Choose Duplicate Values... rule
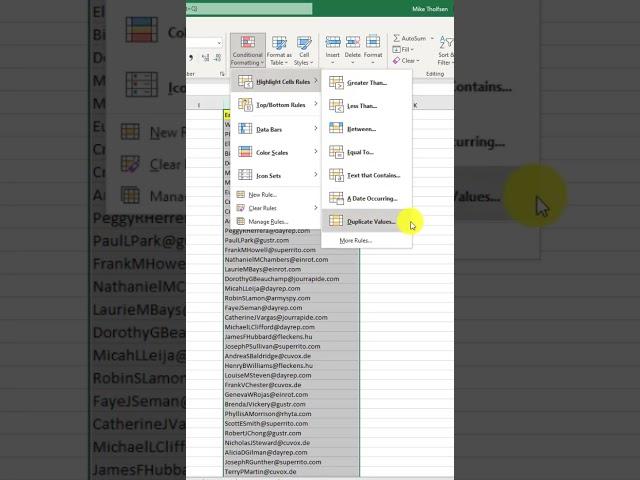Screen dimensions: 640x480 [367, 221]
